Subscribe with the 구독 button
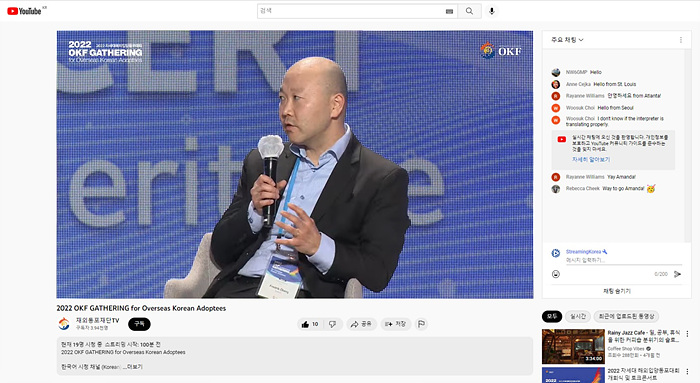 139,324
